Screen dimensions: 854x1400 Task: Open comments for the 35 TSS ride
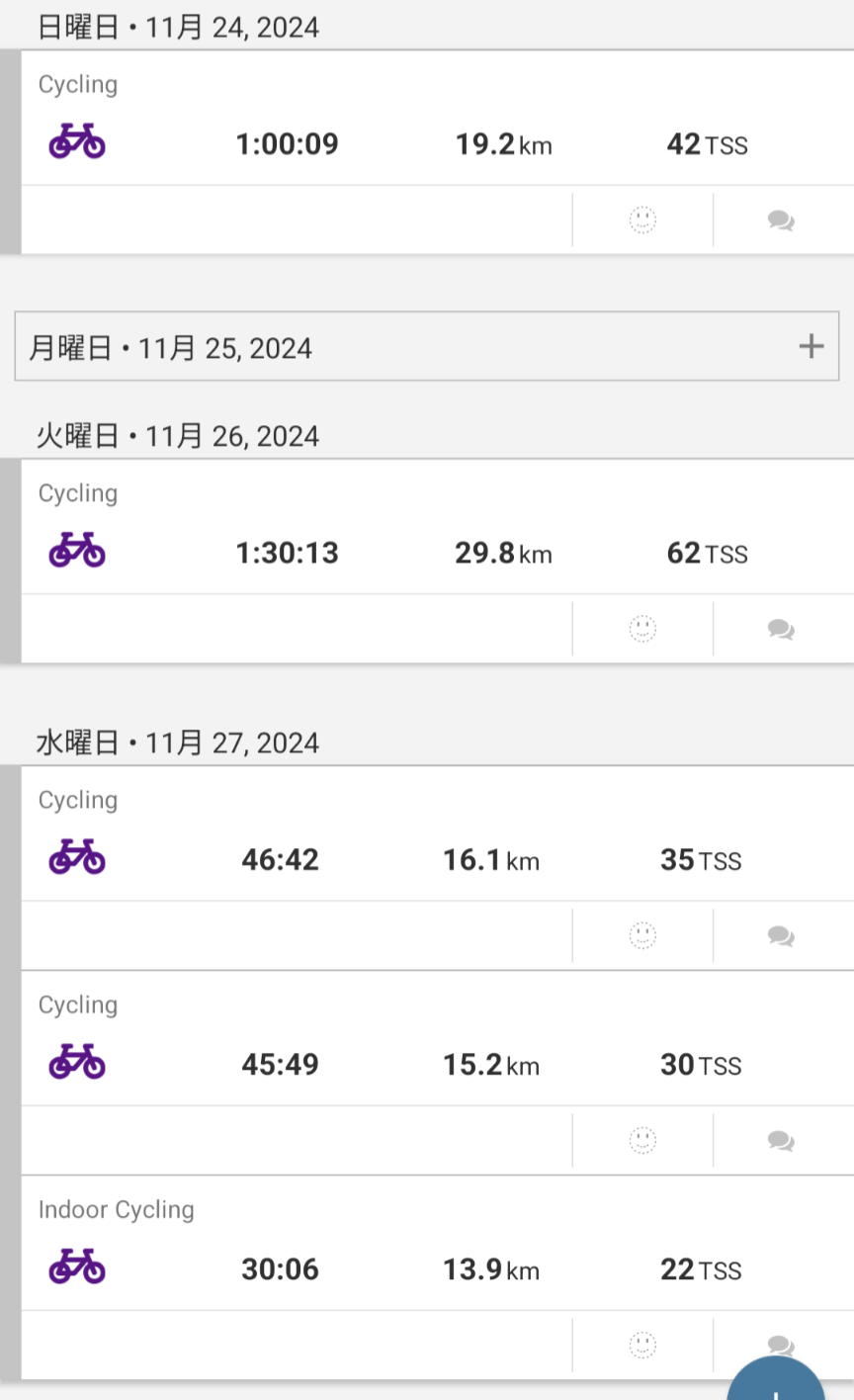781,936
